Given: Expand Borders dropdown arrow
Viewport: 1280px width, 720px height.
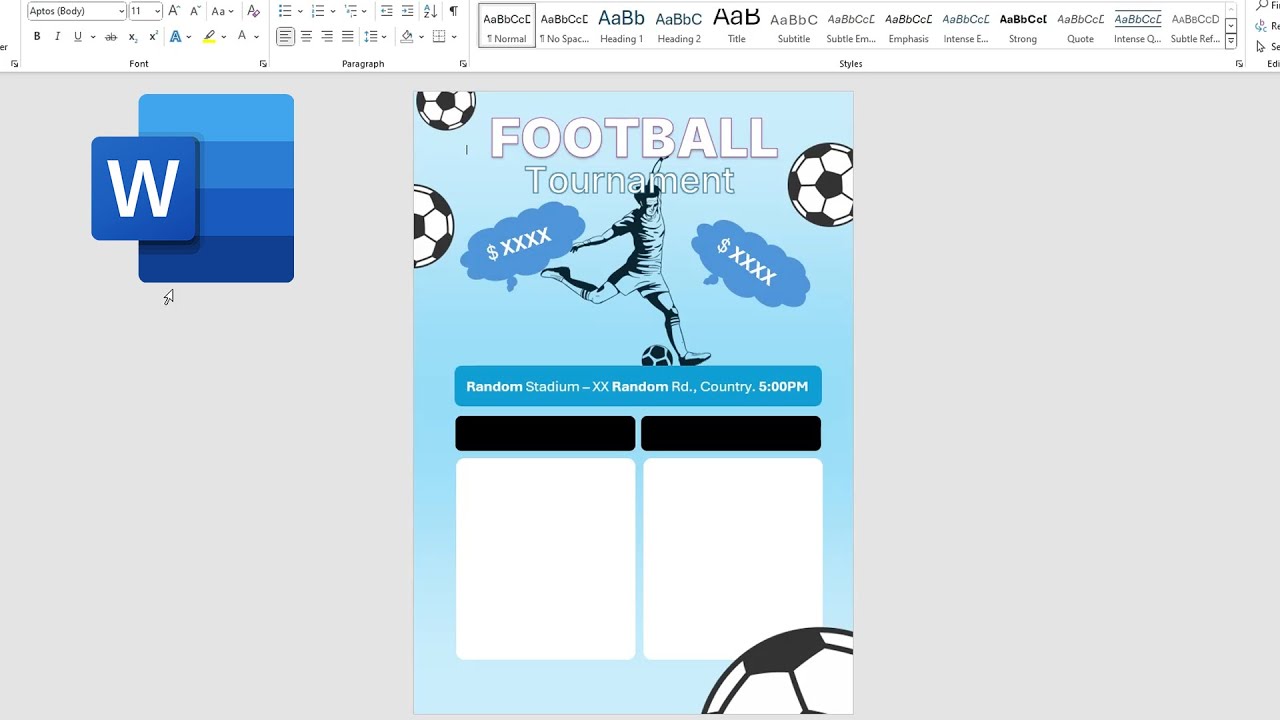Looking at the screenshot, I should (x=454, y=37).
